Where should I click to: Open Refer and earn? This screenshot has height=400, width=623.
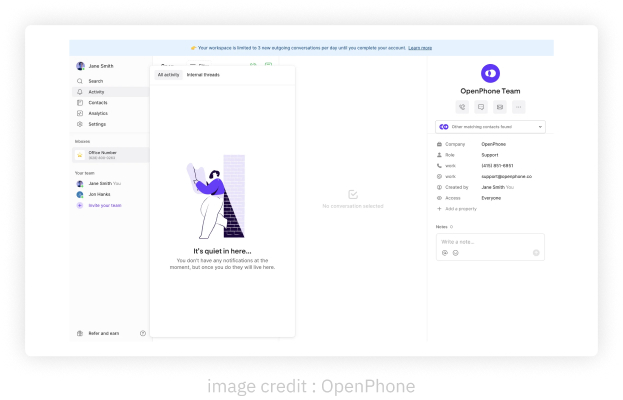click(98, 333)
